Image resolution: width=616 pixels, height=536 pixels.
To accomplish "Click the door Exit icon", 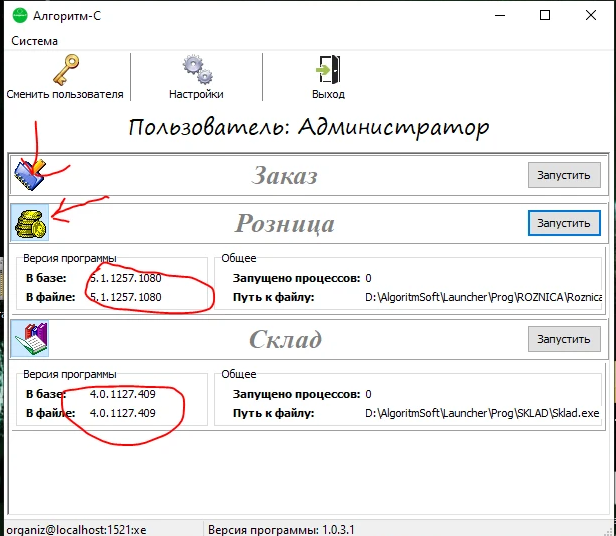I will (328, 70).
